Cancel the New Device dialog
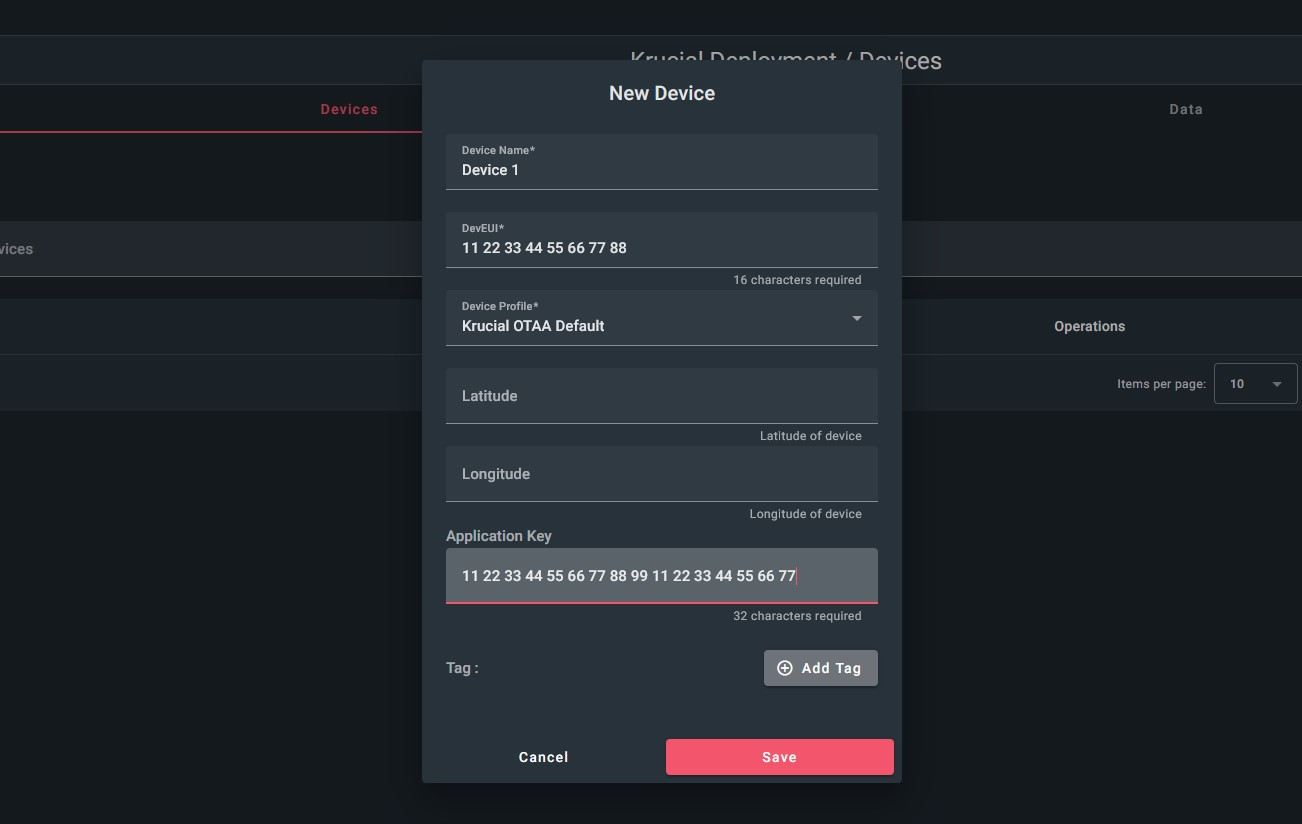The image size is (1302, 824). click(543, 757)
